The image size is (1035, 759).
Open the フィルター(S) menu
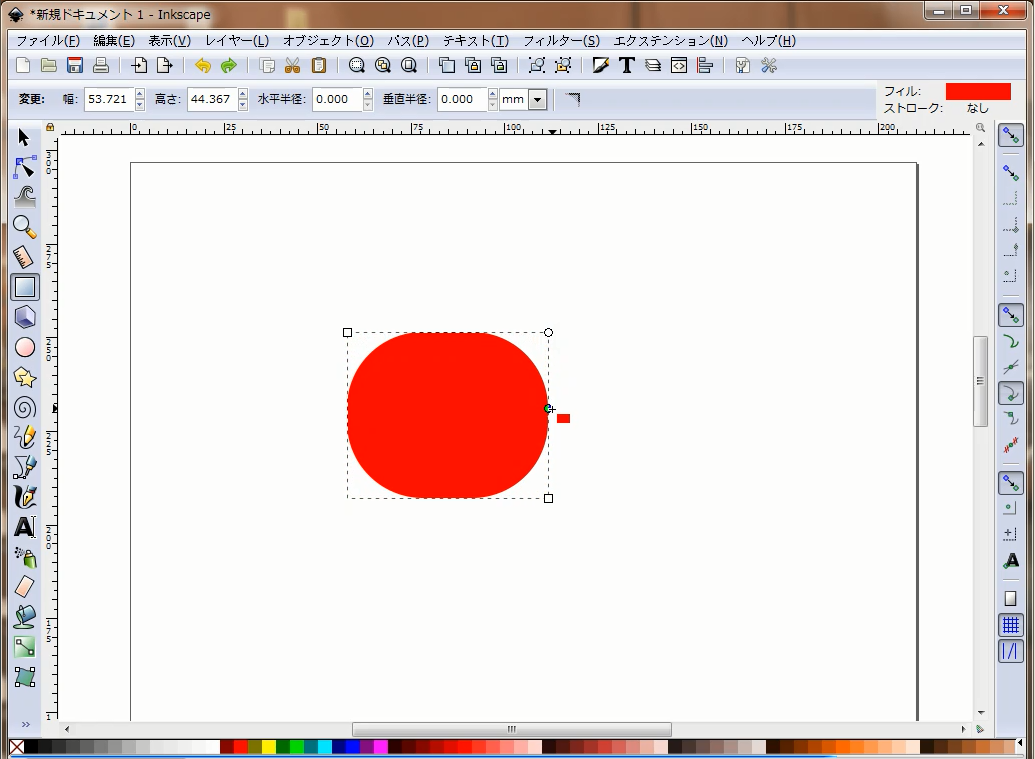561,41
